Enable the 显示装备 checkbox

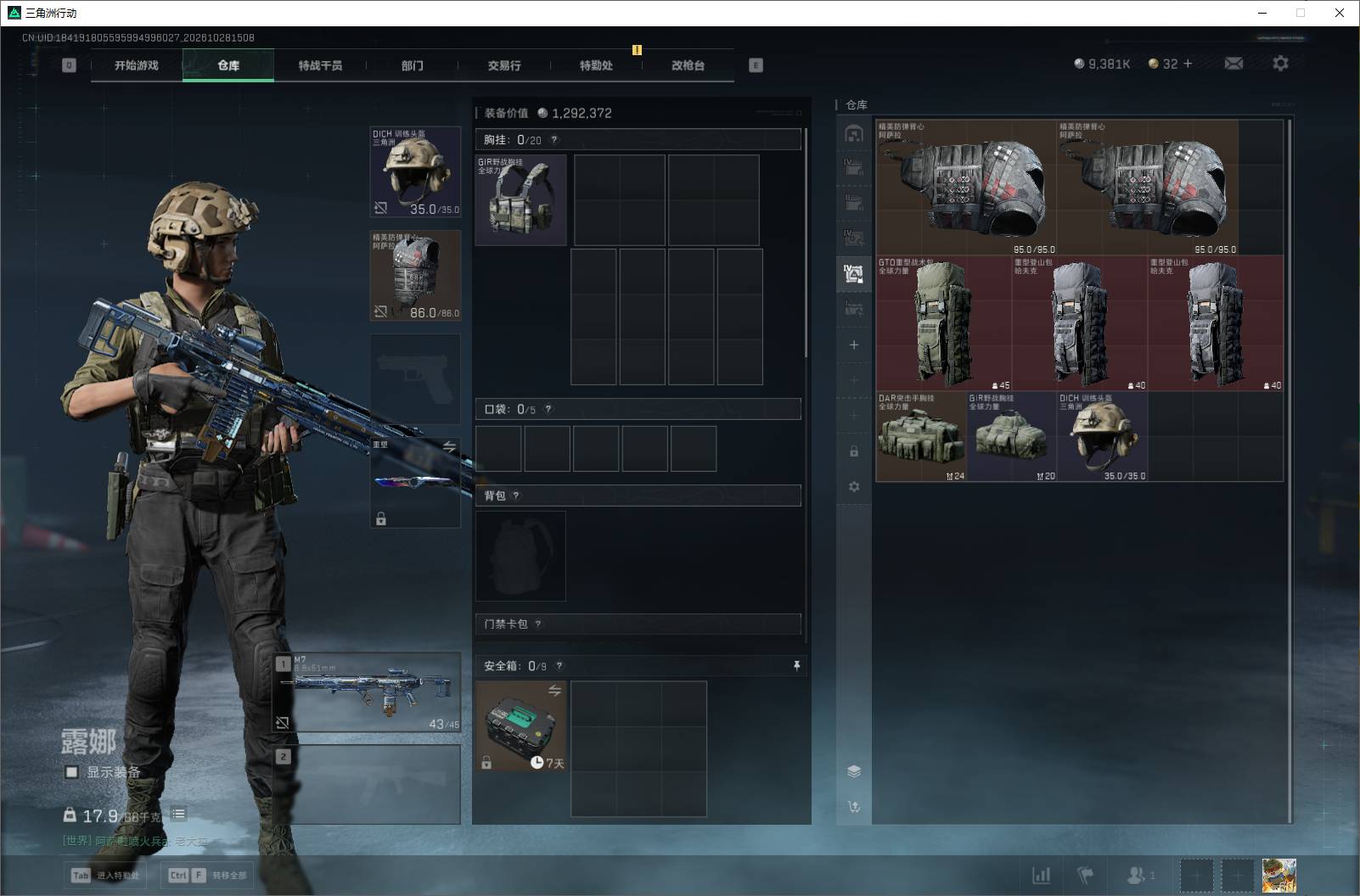[72, 772]
